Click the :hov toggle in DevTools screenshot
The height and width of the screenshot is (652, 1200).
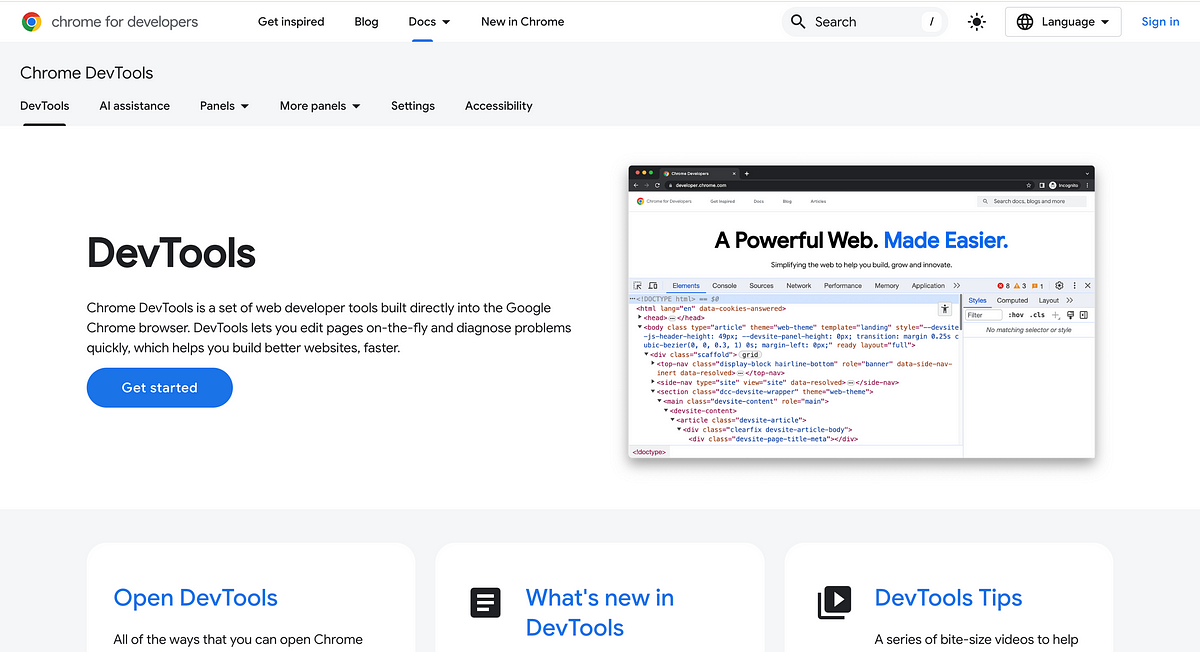point(1016,315)
